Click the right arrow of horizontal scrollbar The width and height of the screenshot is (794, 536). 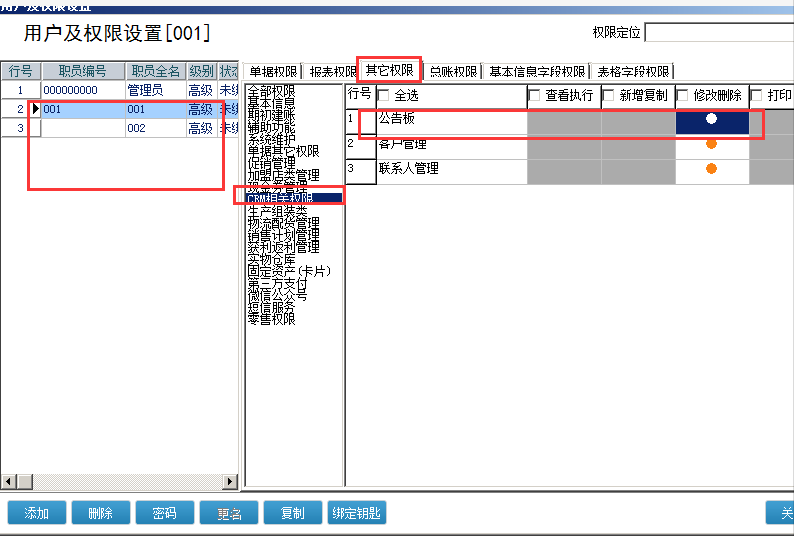(x=229, y=481)
